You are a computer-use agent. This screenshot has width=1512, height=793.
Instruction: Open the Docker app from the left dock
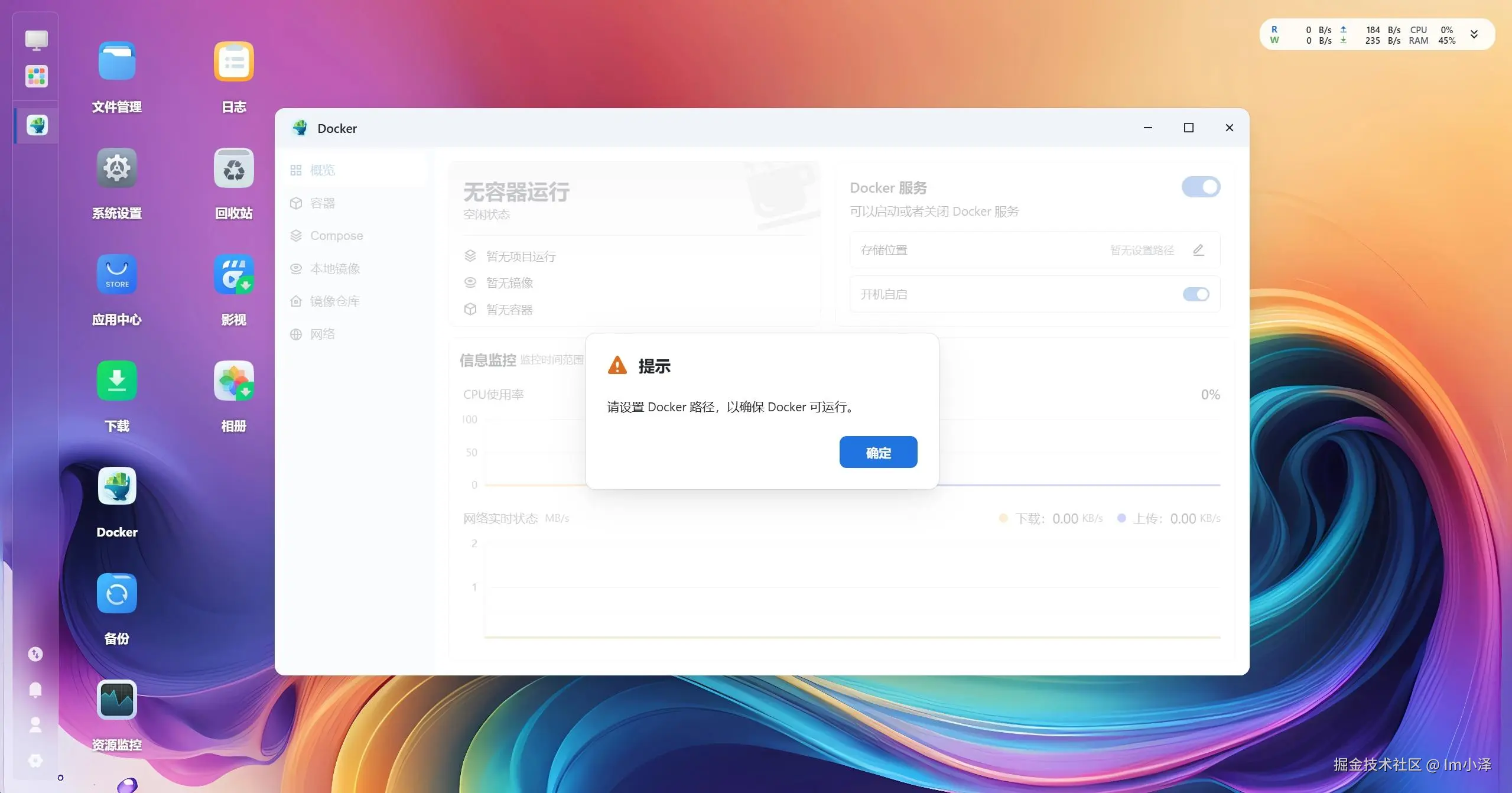(x=36, y=125)
